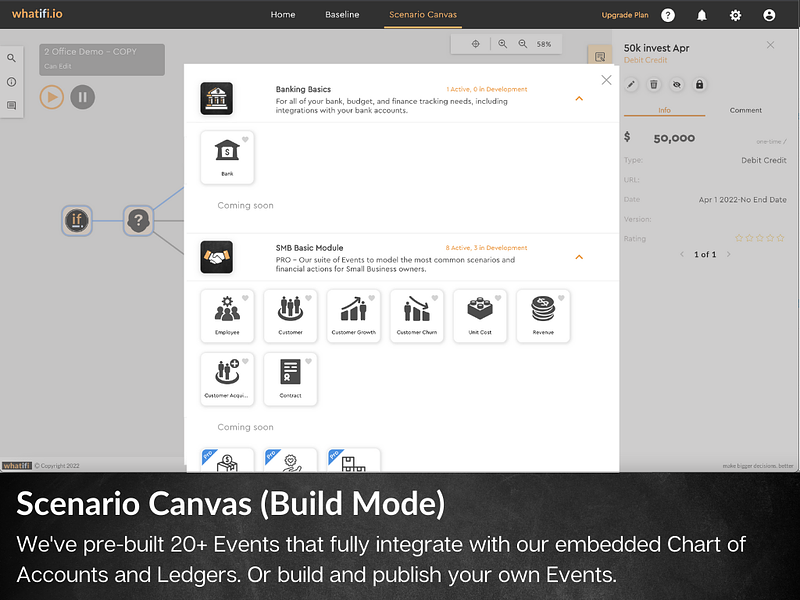Screen dimensions: 800x600
Task: Collapse the SMB Basic Module section
Action: pos(579,257)
